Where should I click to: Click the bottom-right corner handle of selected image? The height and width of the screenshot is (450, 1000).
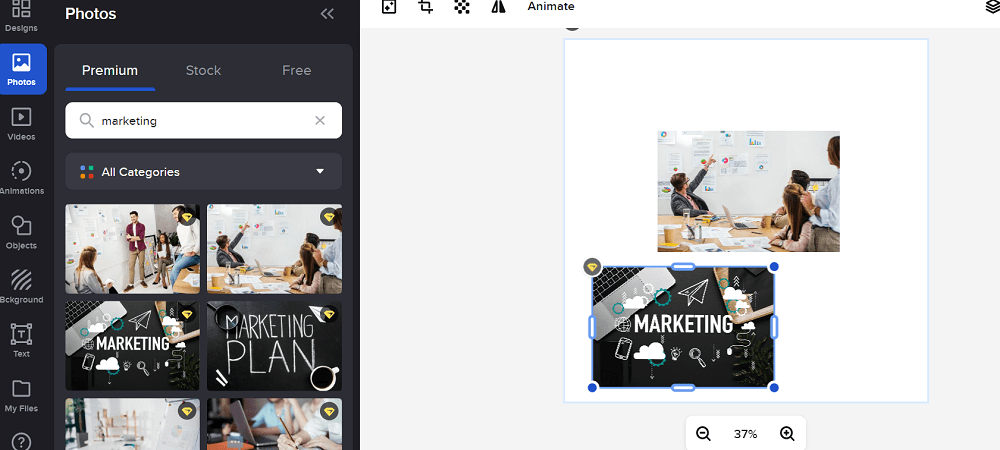coord(774,388)
